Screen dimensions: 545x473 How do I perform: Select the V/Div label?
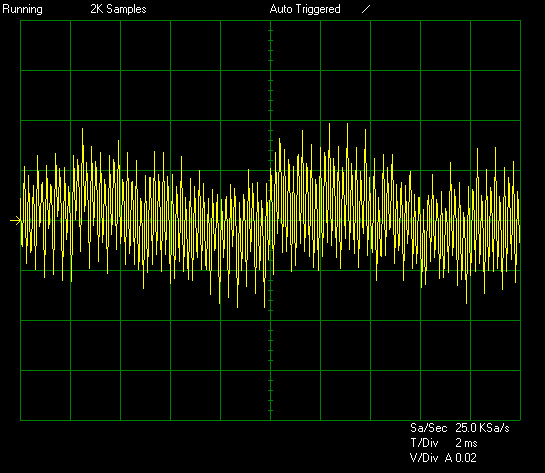[424, 458]
